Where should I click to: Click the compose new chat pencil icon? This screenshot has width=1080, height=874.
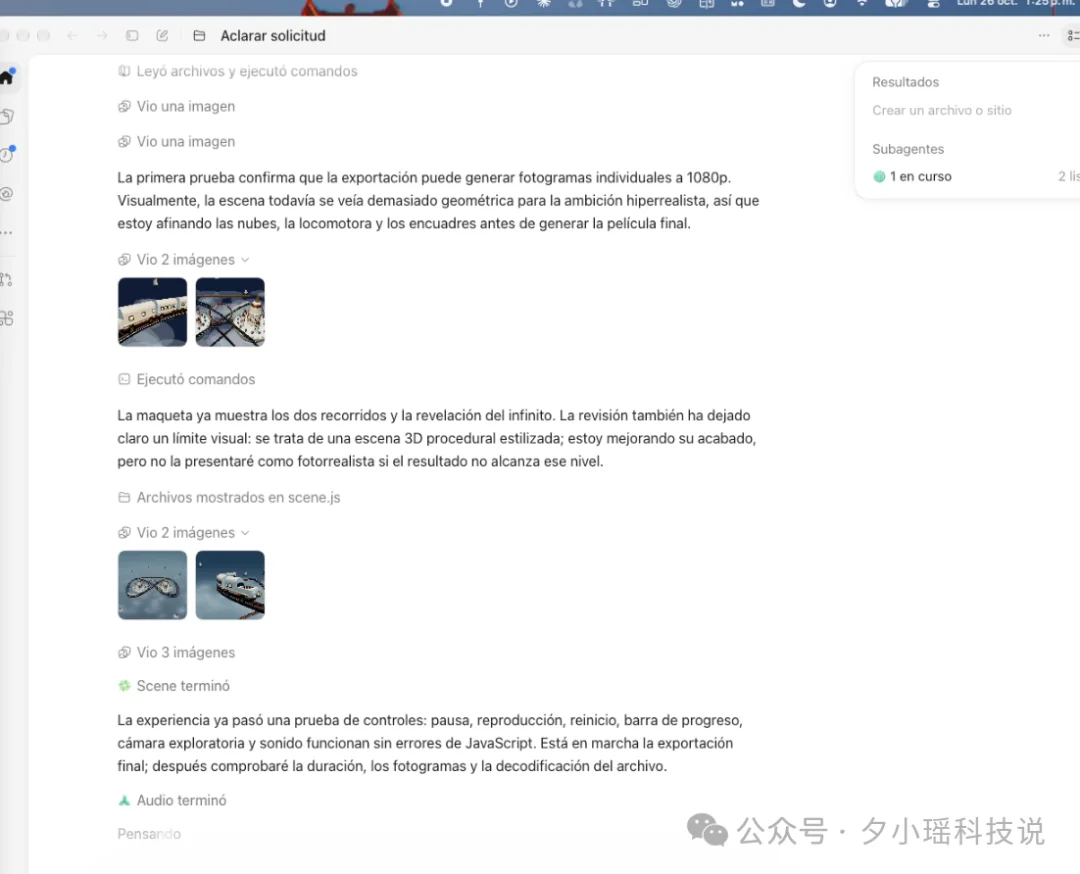click(162, 36)
